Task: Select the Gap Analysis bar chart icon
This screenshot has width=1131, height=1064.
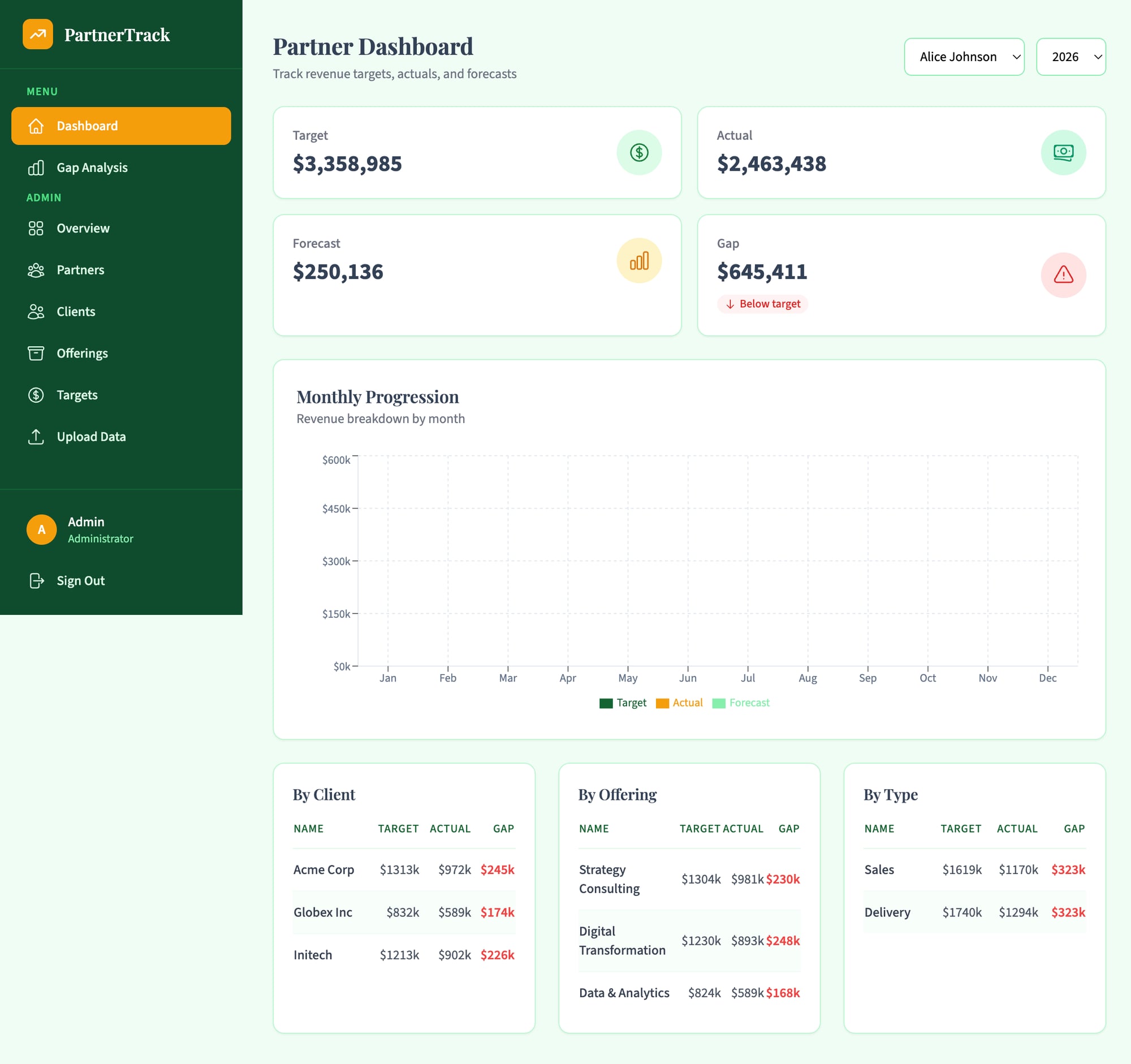Action: (x=36, y=167)
